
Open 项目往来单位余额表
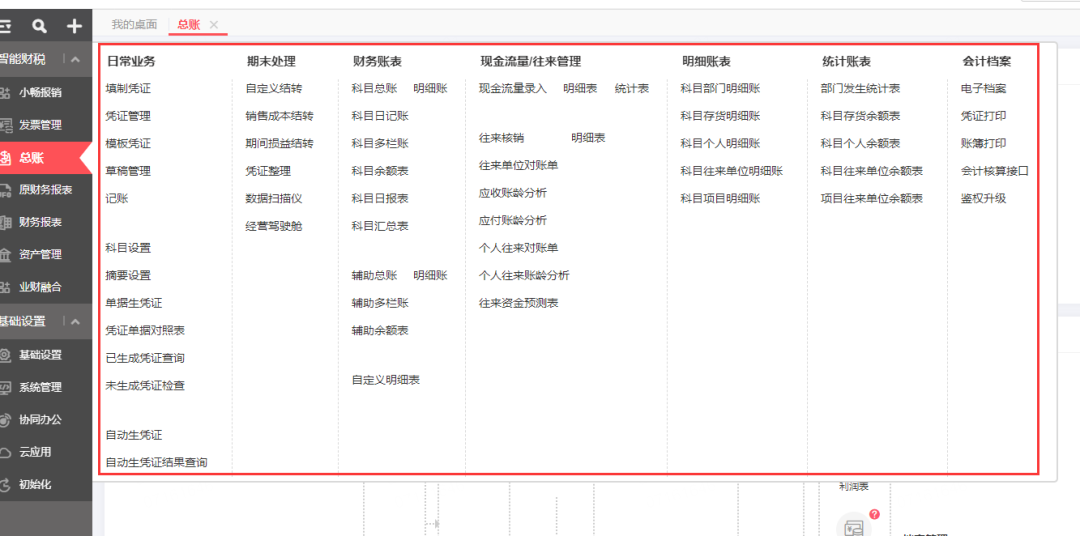[872, 198]
